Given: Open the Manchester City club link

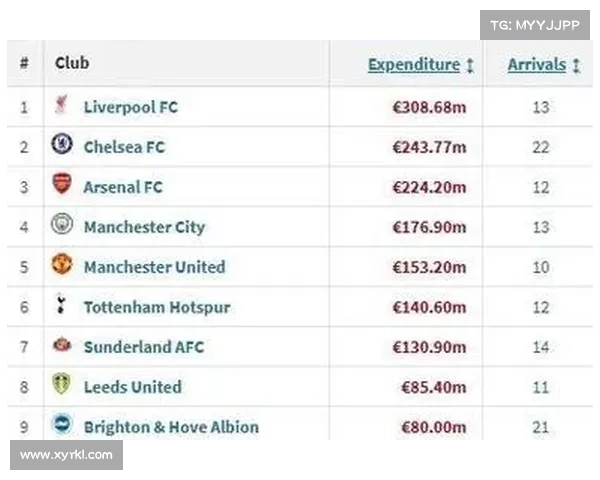Looking at the screenshot, I should point(145,227).
